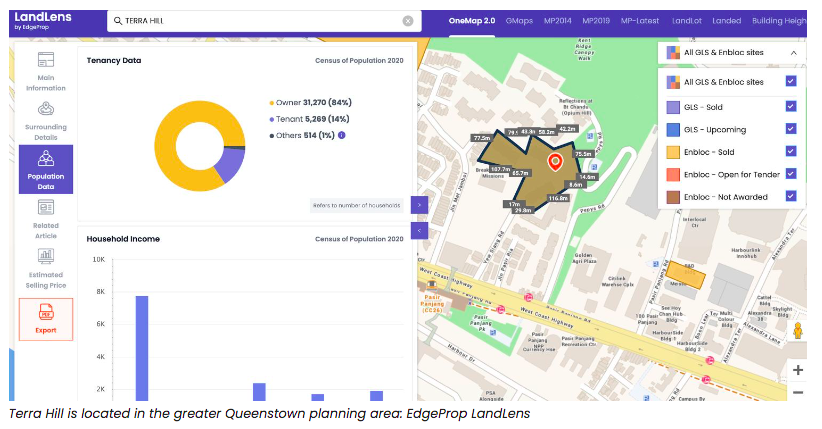Uncheck Enbloc - Open for Tender checkbox
The height and width of the screenshot is (429, 822).
tap(791, 174)
